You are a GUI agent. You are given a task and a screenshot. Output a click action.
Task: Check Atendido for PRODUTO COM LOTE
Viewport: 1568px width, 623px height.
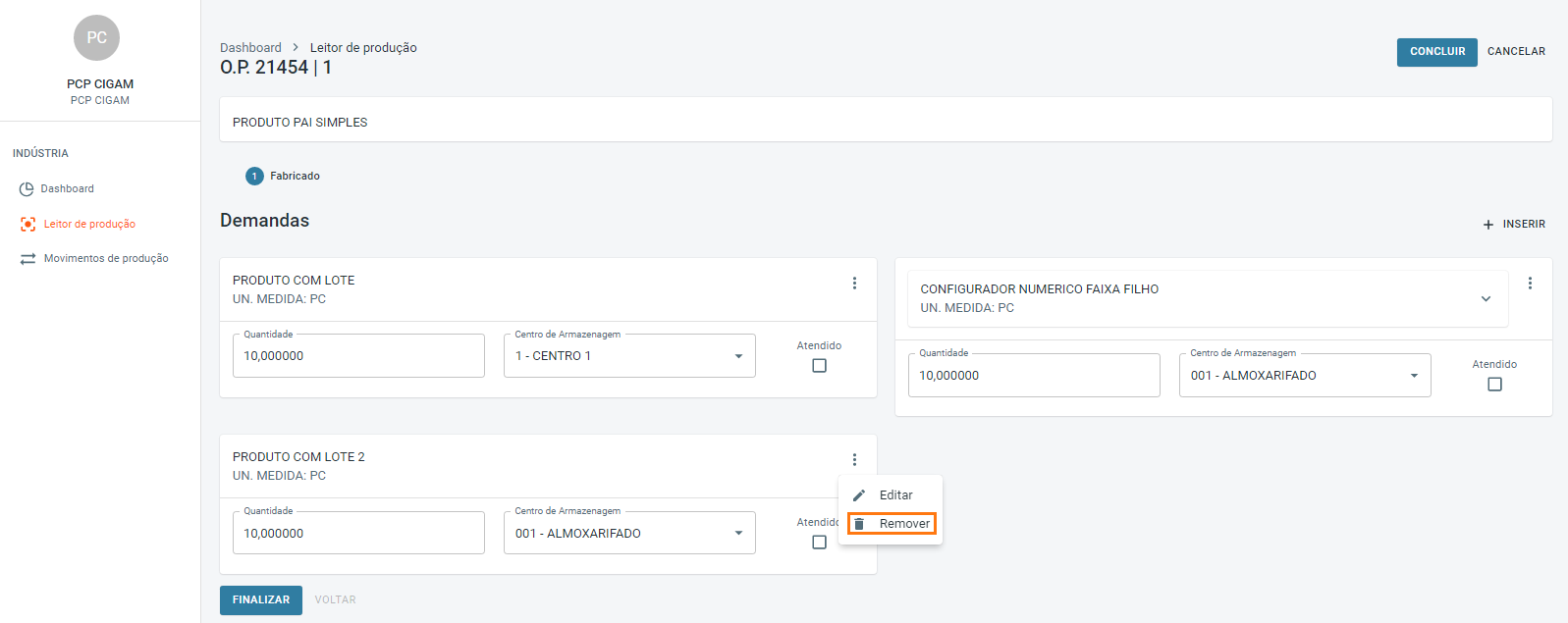pos(820,366)
